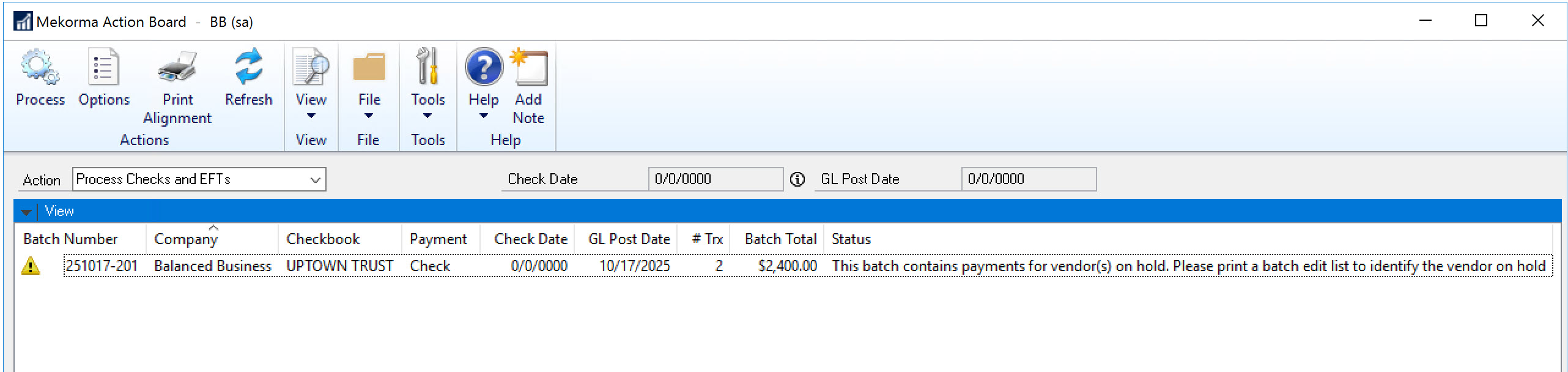Click the Process gears icon
1568x372 pixels.
click(40, 68)
